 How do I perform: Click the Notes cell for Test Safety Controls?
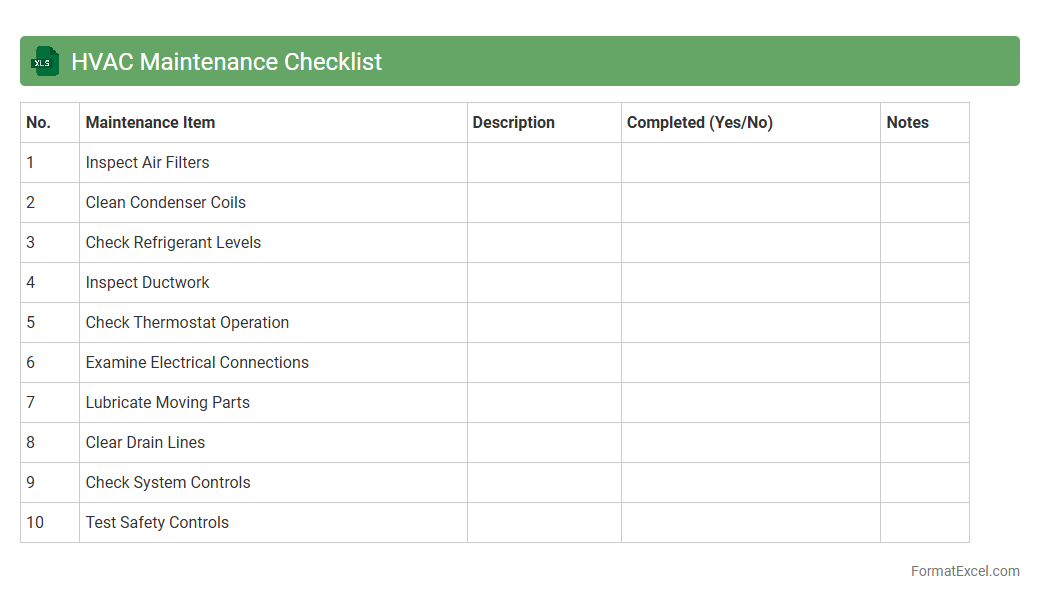click(924, 522)
